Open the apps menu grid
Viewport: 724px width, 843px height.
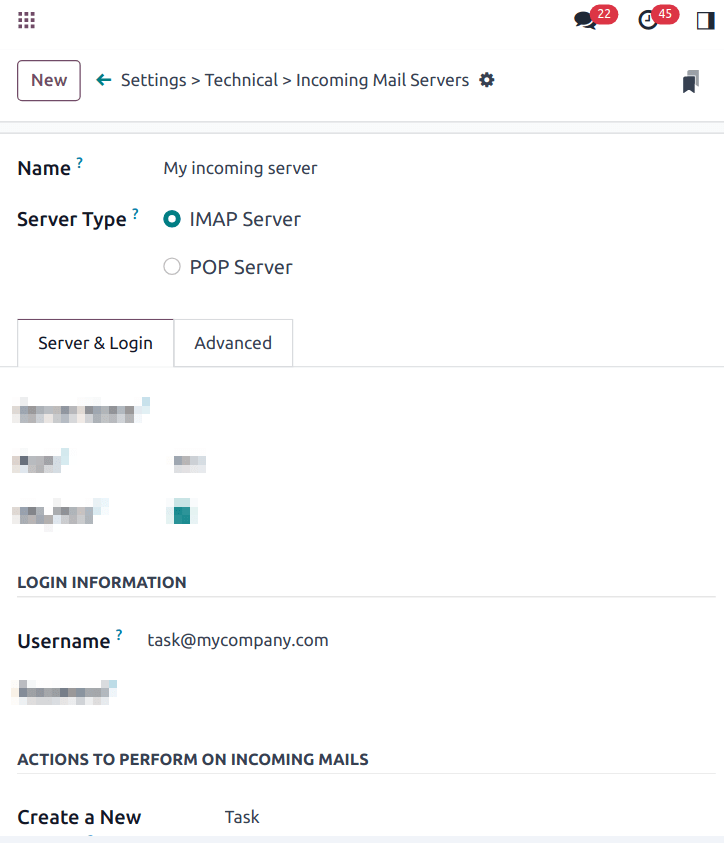point(26,19)
